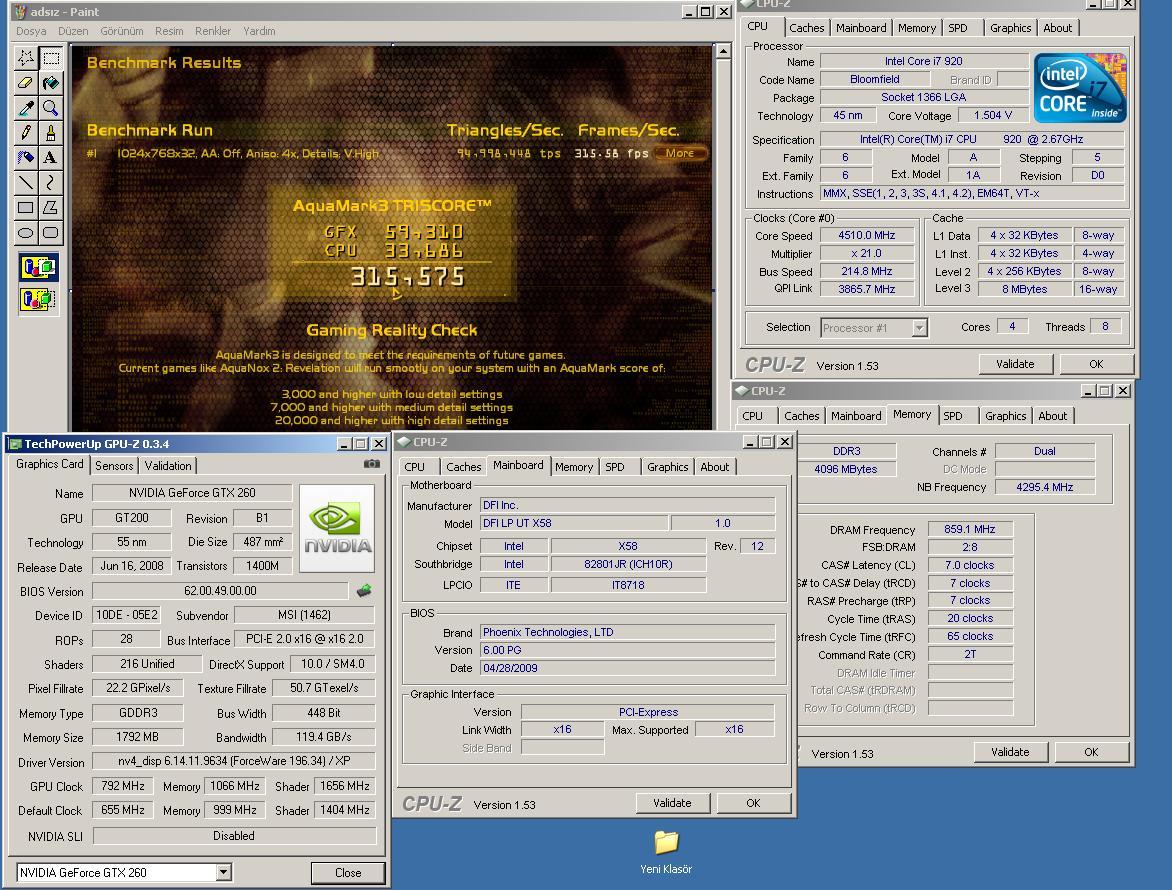The image size is (1172, 890).
Task: Click the GPU Clock 792 MHz field
Action: tap(123, 786)
